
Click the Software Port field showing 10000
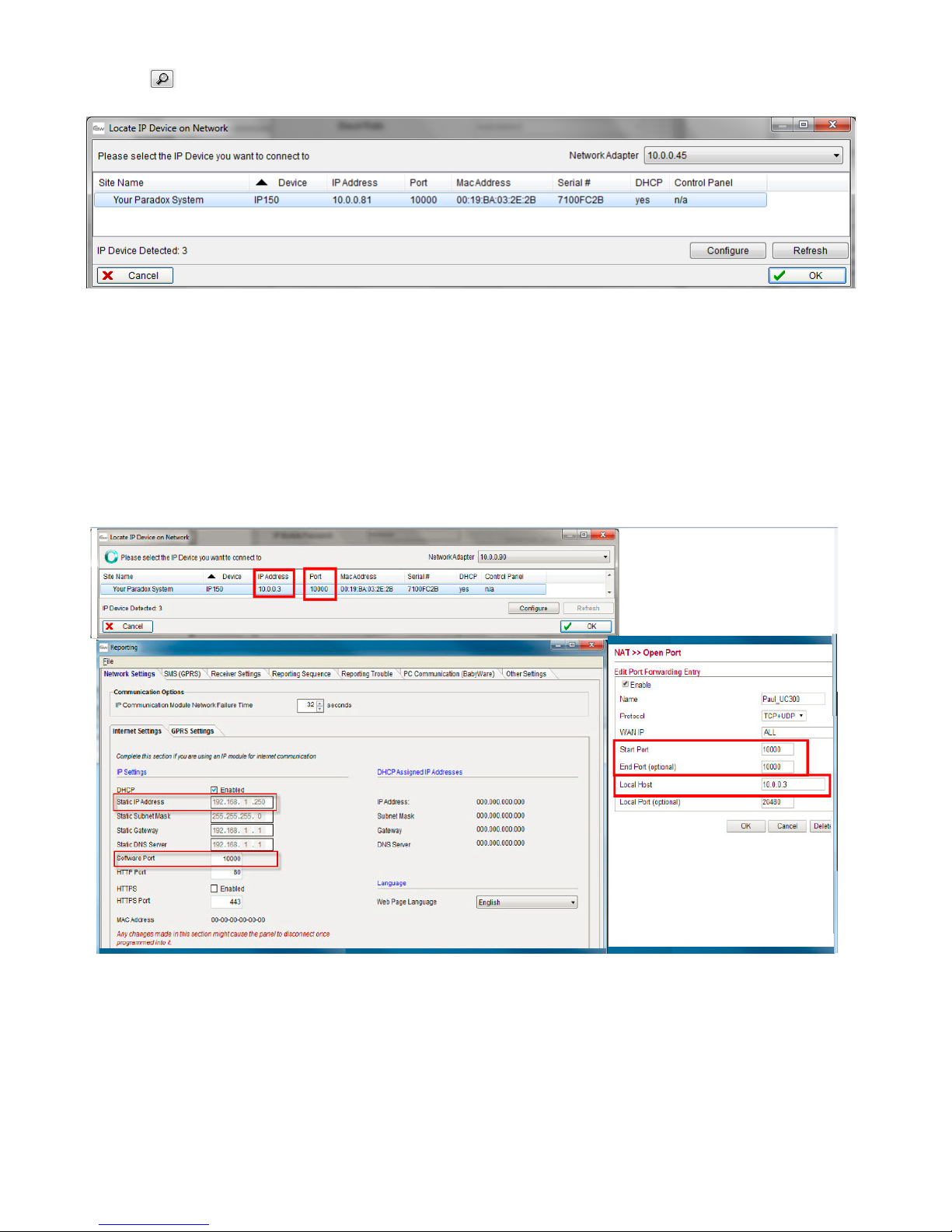tap(227, 859)
